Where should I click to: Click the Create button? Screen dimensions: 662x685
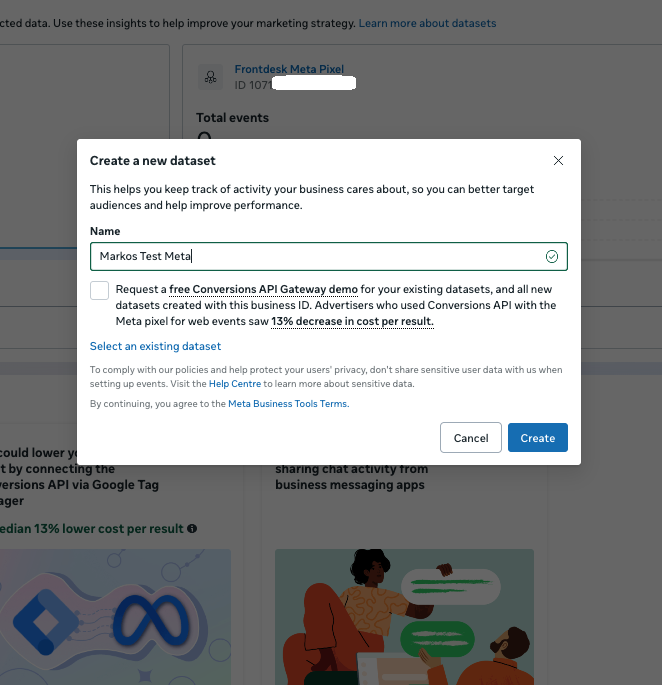click(537, 437)
